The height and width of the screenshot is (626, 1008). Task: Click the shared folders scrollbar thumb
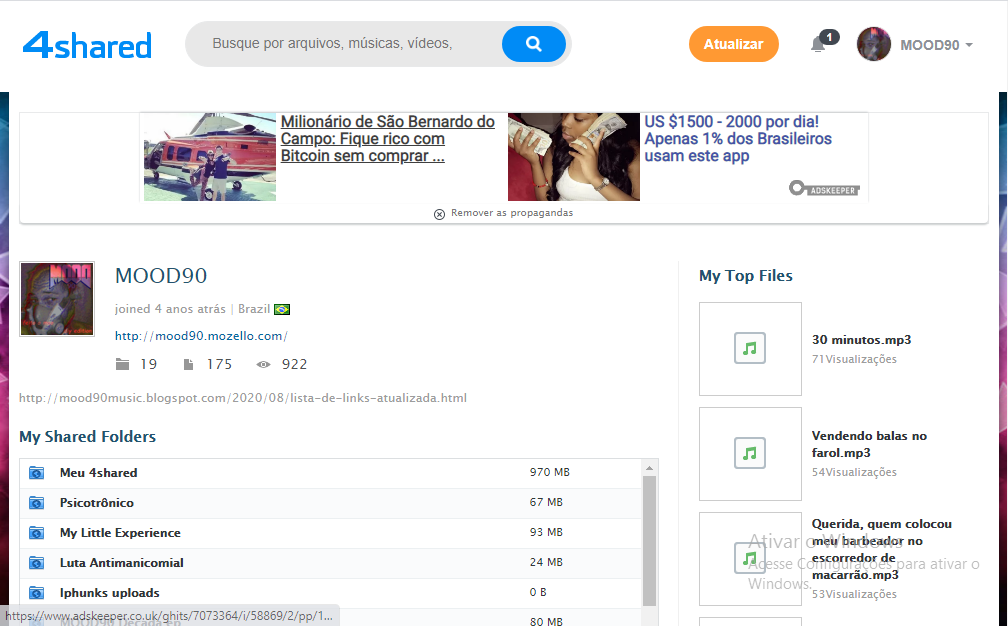(649, 541)
